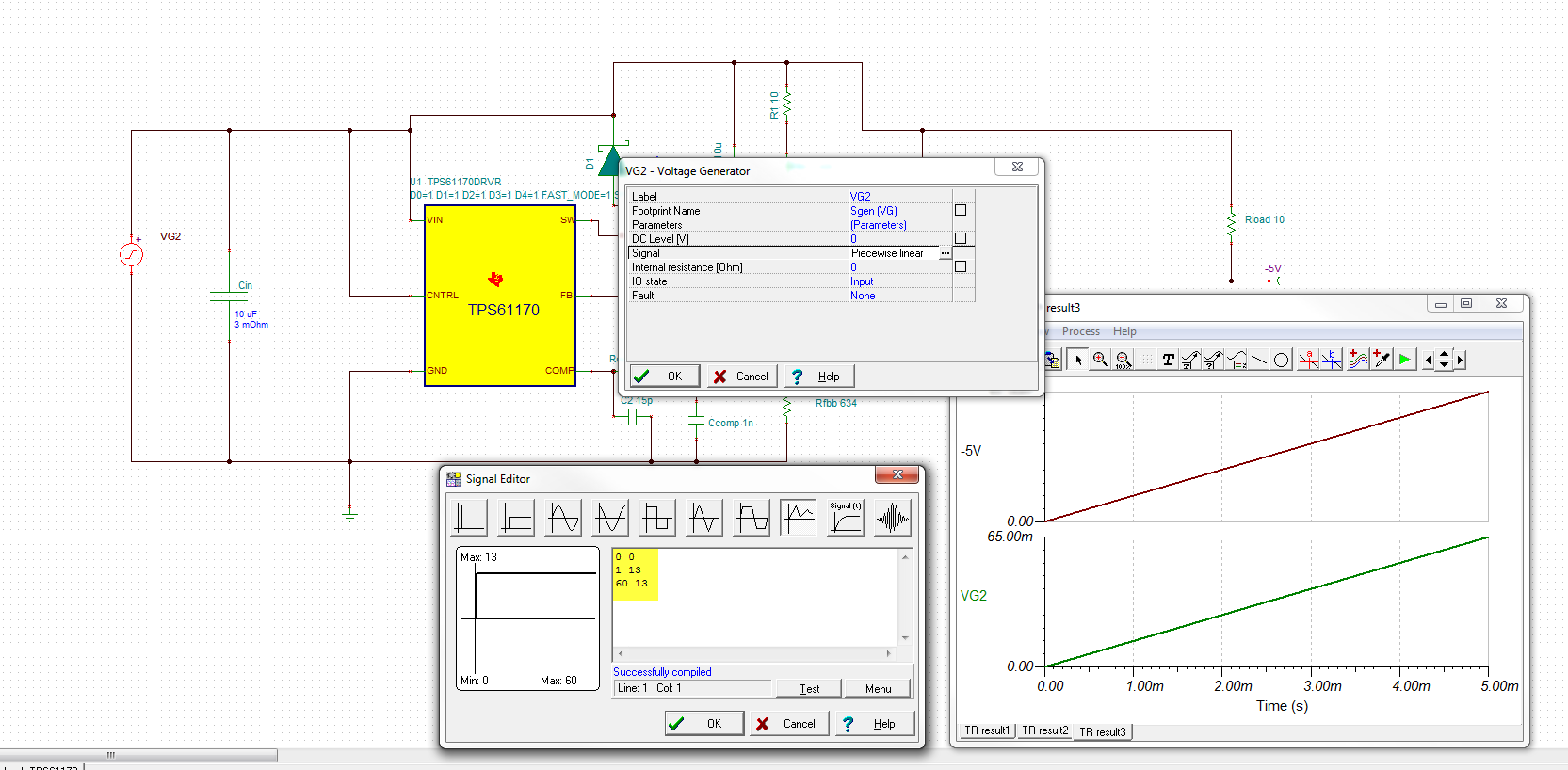The image size is (1568, 770).
Task: Select the trapezoid general waveform icon
Action: [x=752, y=518]
